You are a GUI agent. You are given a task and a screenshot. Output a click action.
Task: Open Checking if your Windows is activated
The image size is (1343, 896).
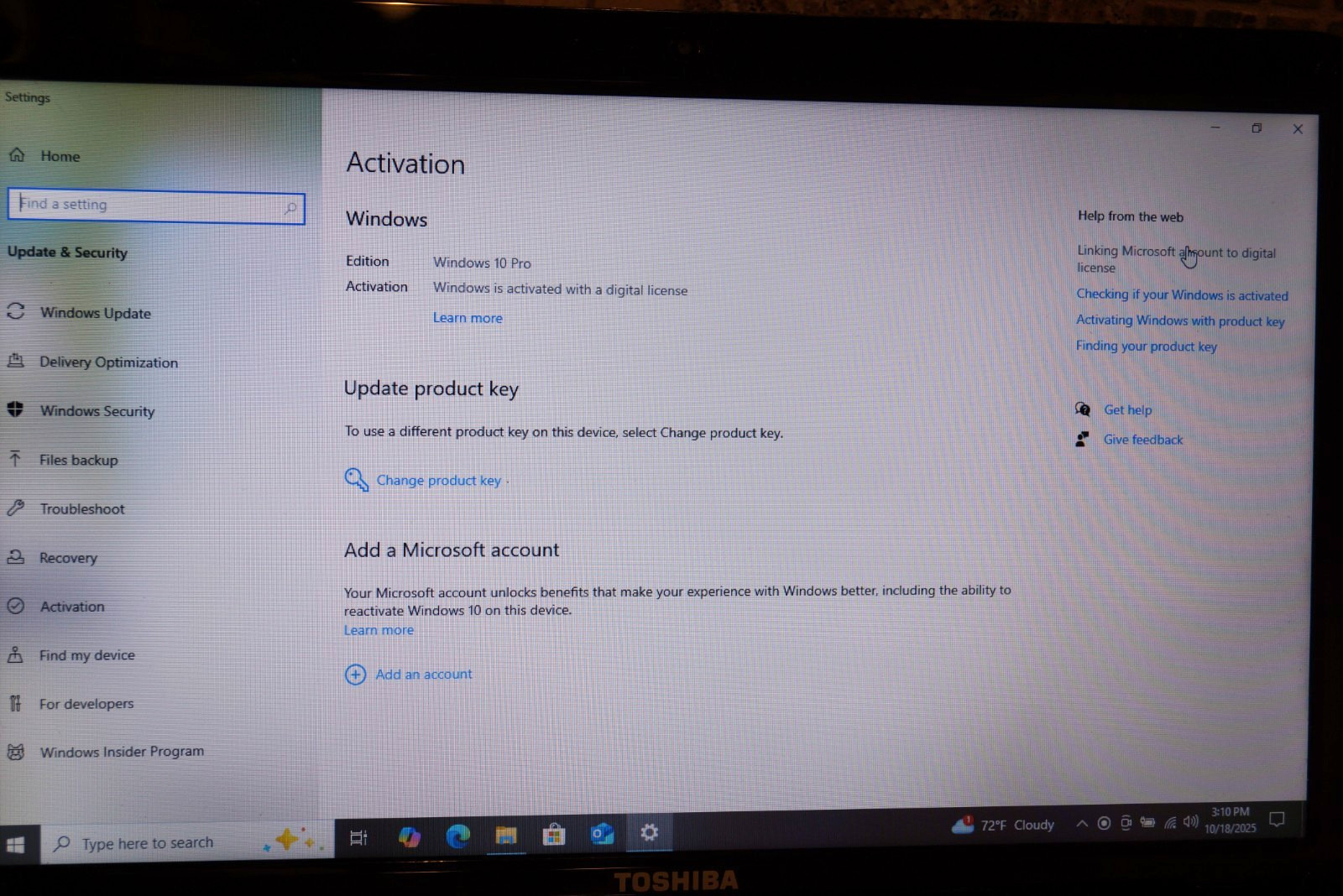tap(1182, 294)
